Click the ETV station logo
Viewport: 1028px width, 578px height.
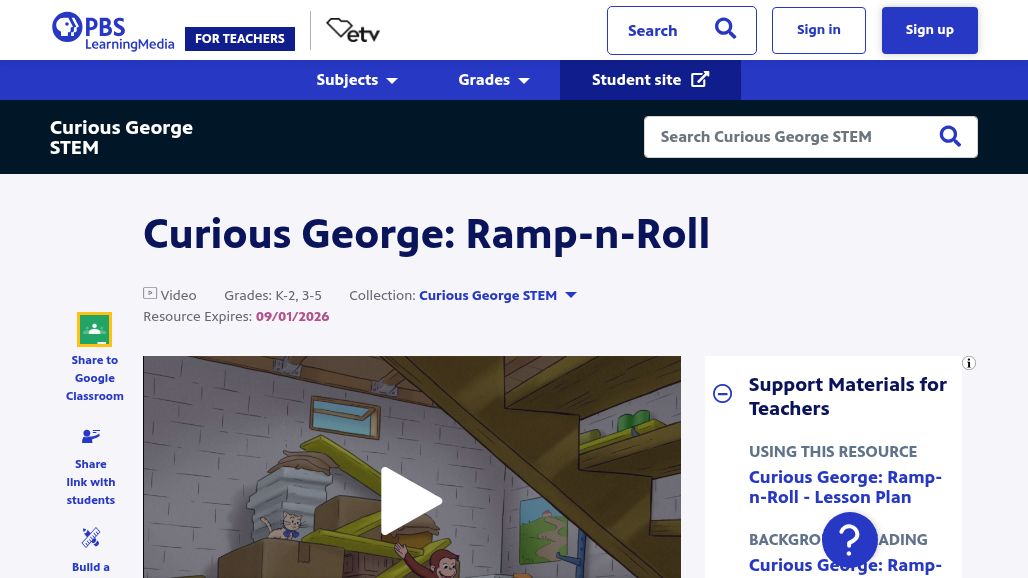point(353,30)
